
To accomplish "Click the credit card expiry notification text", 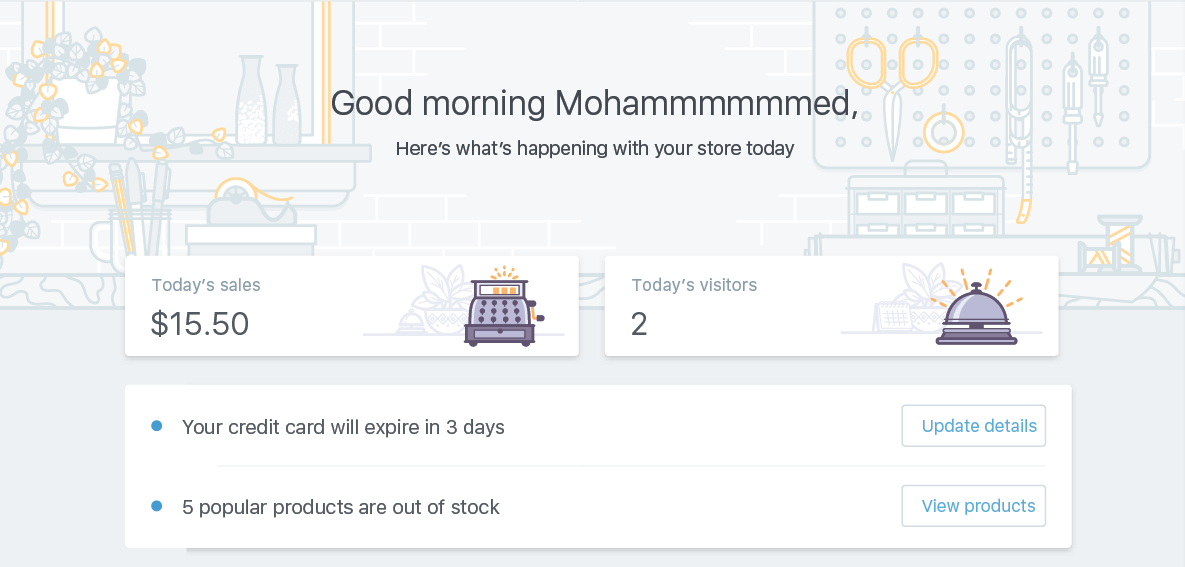I will (343, 427).
